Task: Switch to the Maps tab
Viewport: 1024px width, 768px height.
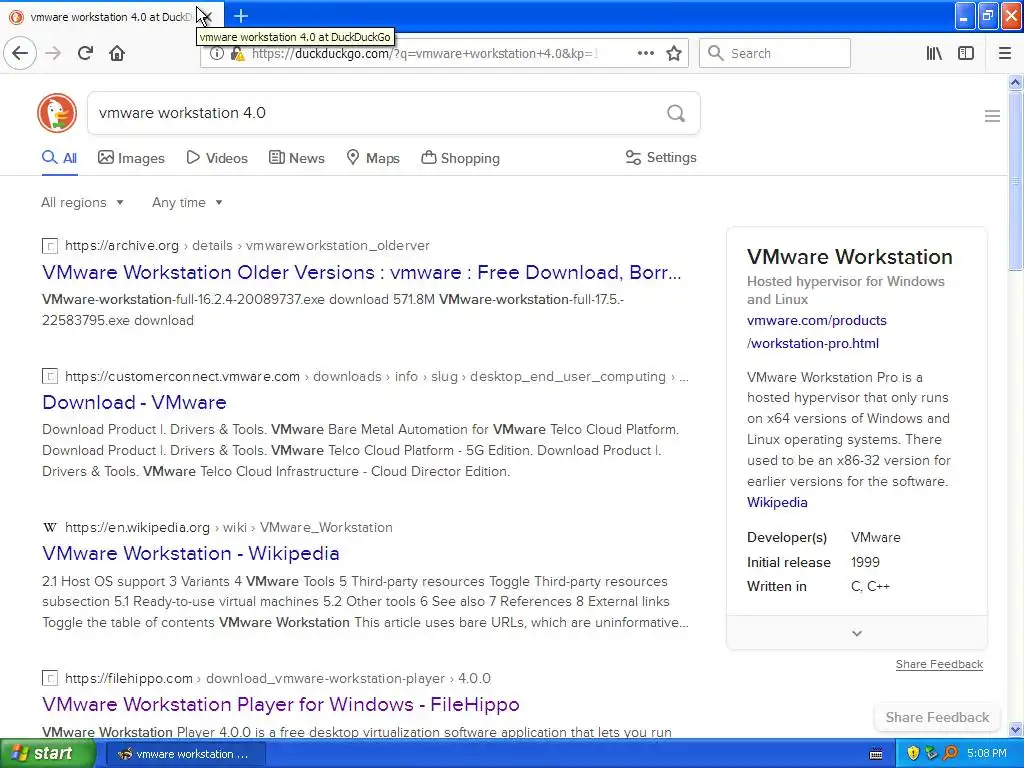Action: [373, 158]
